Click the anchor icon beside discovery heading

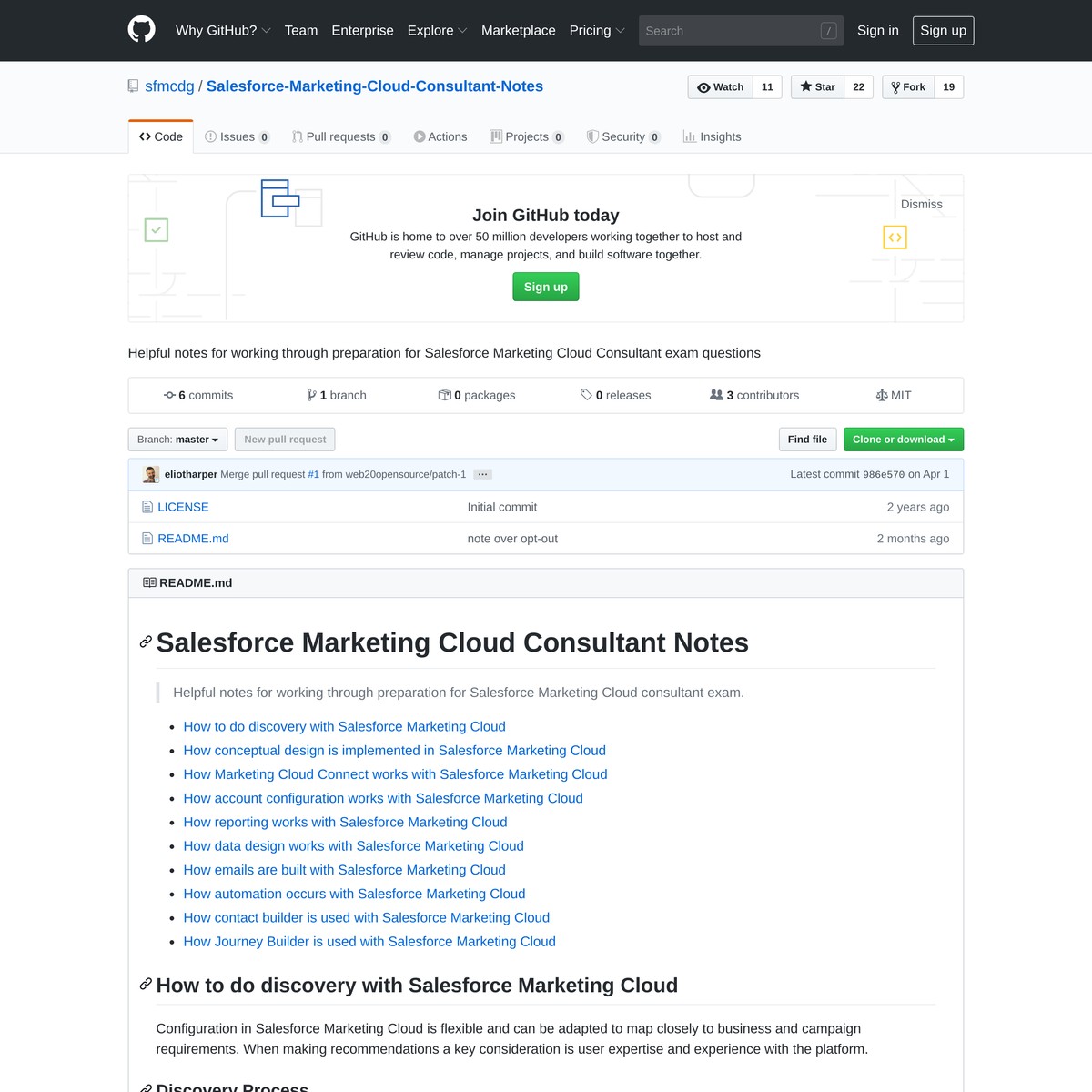pos(145,985)
